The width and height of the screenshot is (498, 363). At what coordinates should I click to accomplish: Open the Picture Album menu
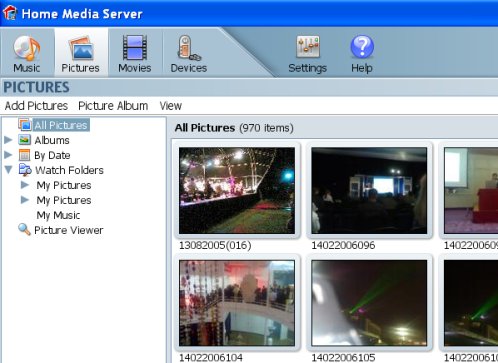(x=113, y=106)
